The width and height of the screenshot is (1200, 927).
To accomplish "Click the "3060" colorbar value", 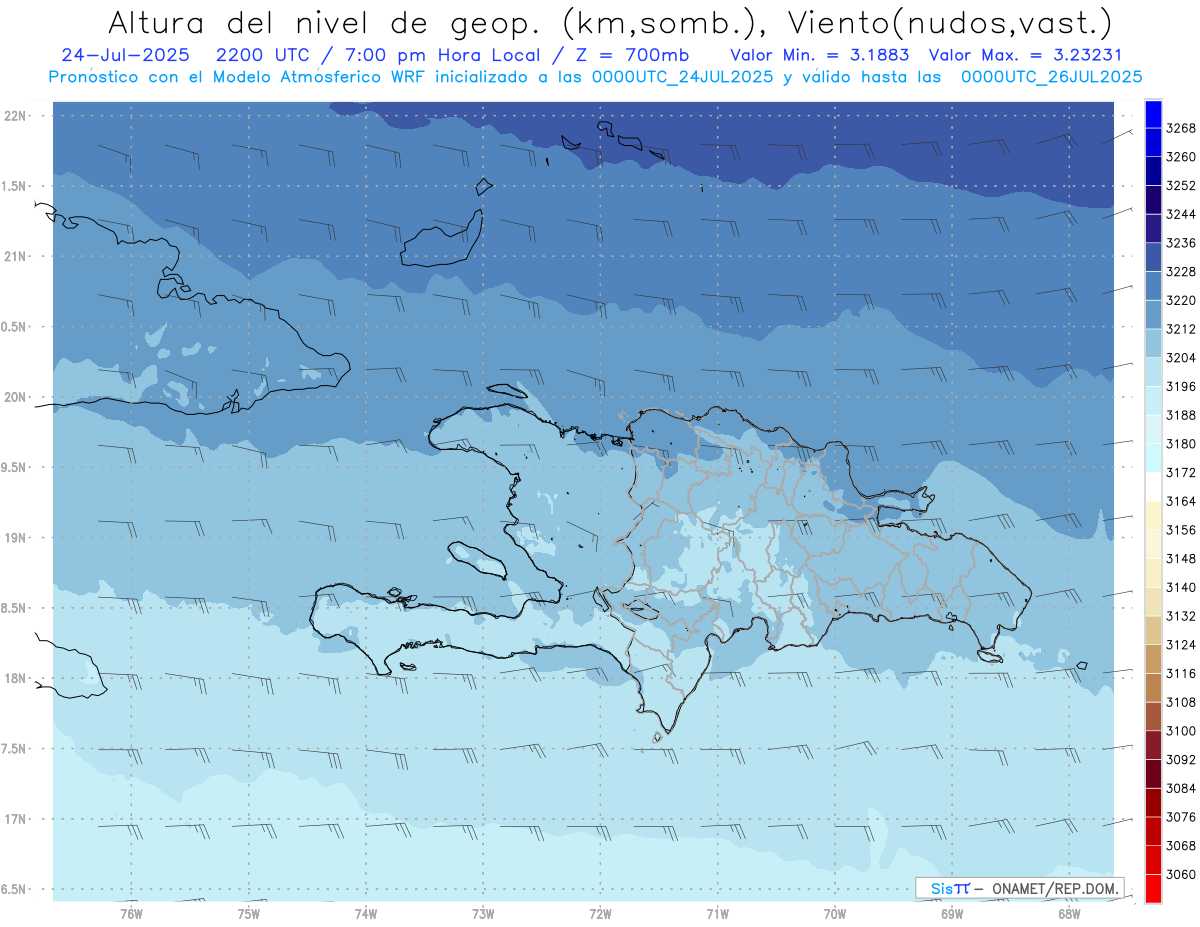I will [x=1181, y=874].
